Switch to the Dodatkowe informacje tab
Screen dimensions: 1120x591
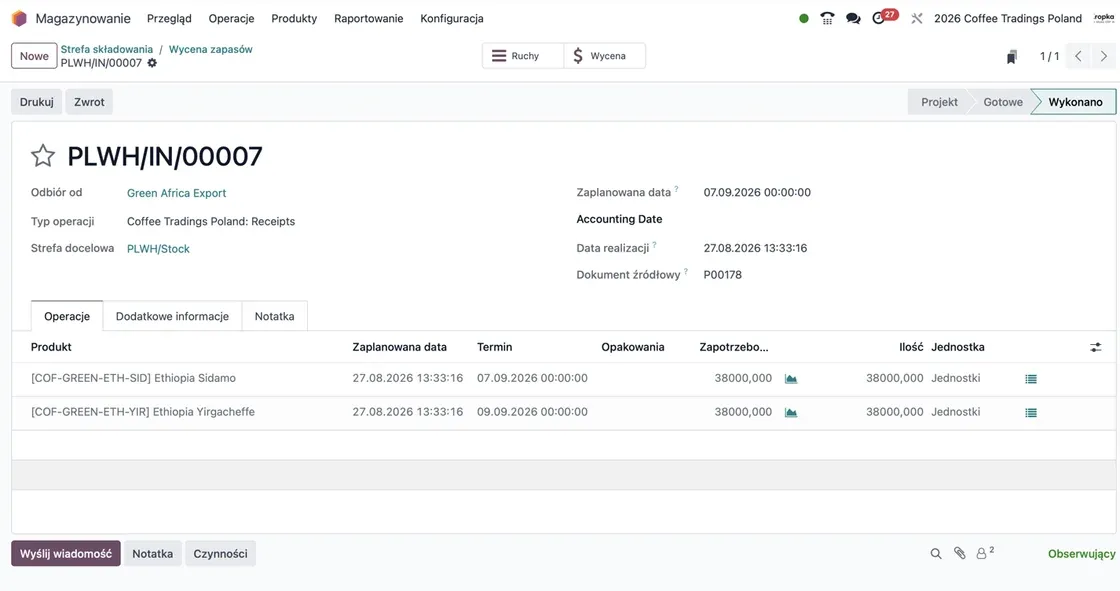172,316
